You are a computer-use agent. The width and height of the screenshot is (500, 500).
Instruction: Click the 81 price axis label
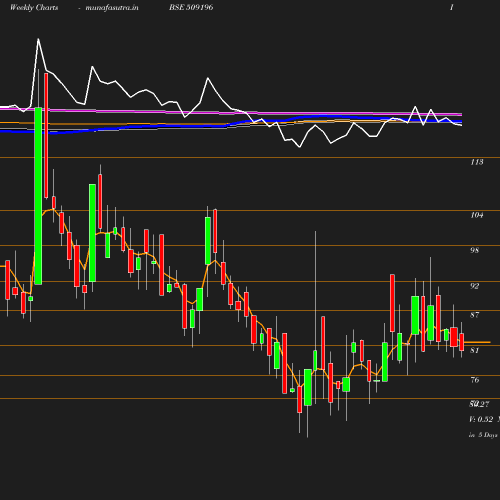coord(474,350)
